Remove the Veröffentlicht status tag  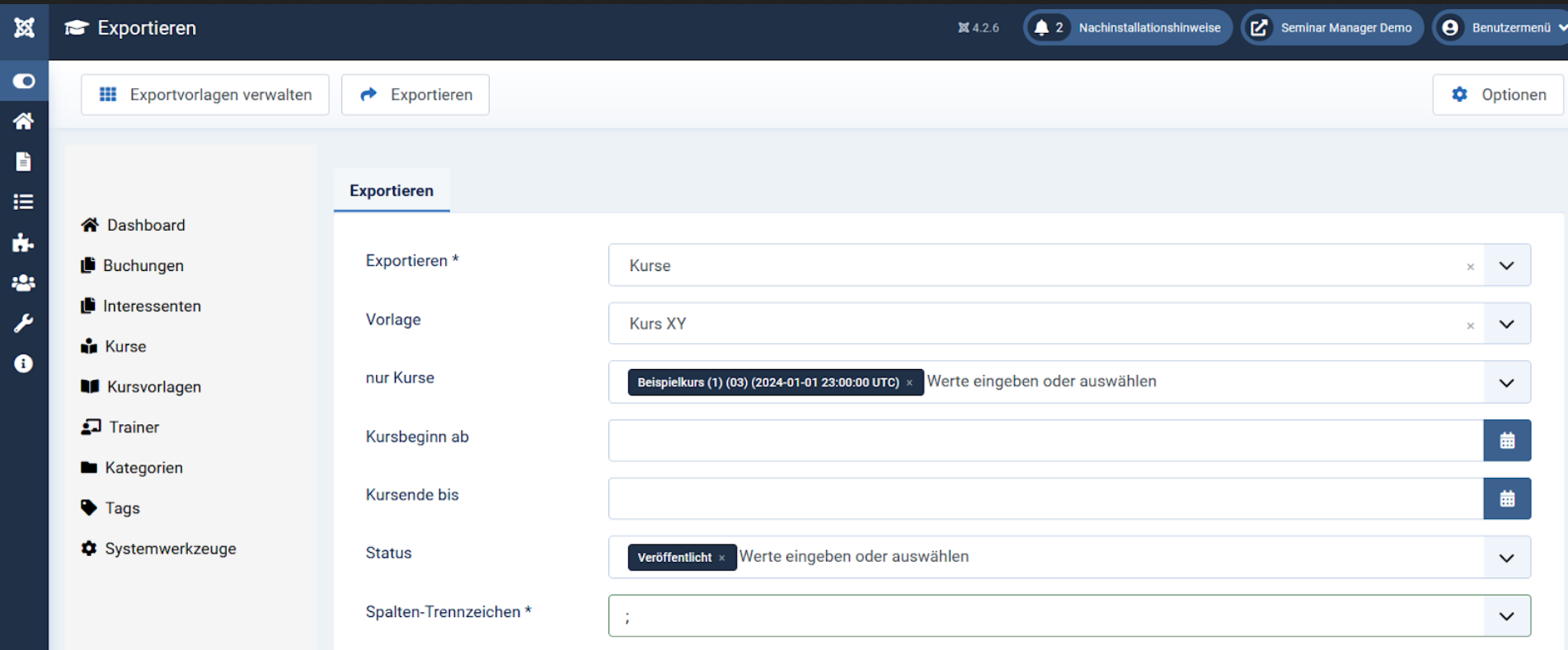tap(721, 558)
